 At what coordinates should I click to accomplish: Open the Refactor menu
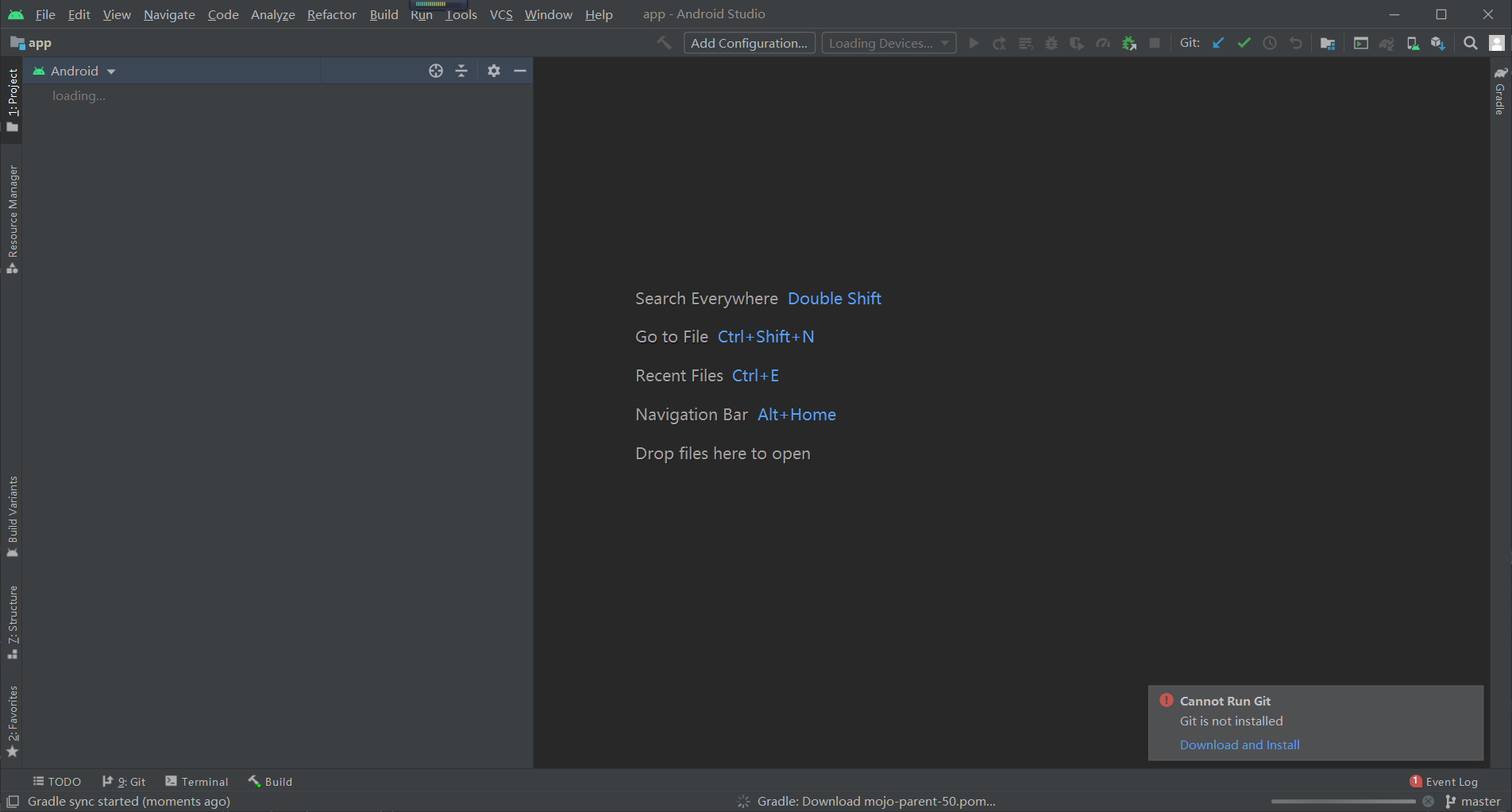point(331,14)
